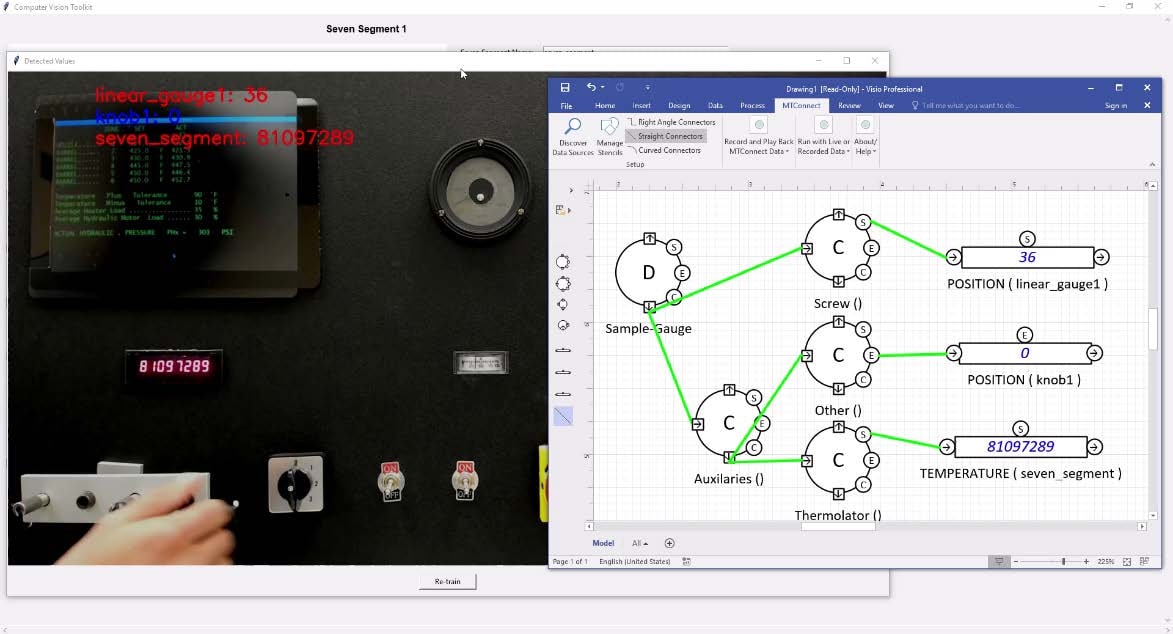The image size is (1173, 634).
Task: Click the stencil list icon in Shapes pane
Action: pyautogui.click(x=562, y=210)
